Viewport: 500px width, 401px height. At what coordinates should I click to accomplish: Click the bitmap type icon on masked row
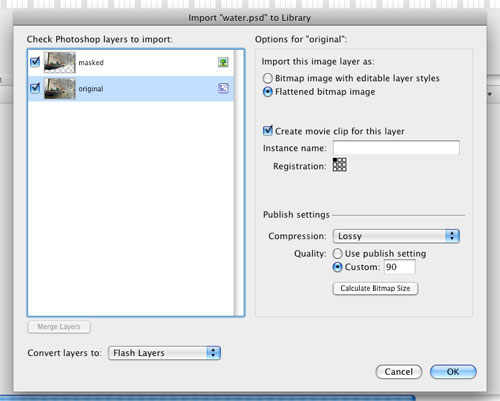223,62
